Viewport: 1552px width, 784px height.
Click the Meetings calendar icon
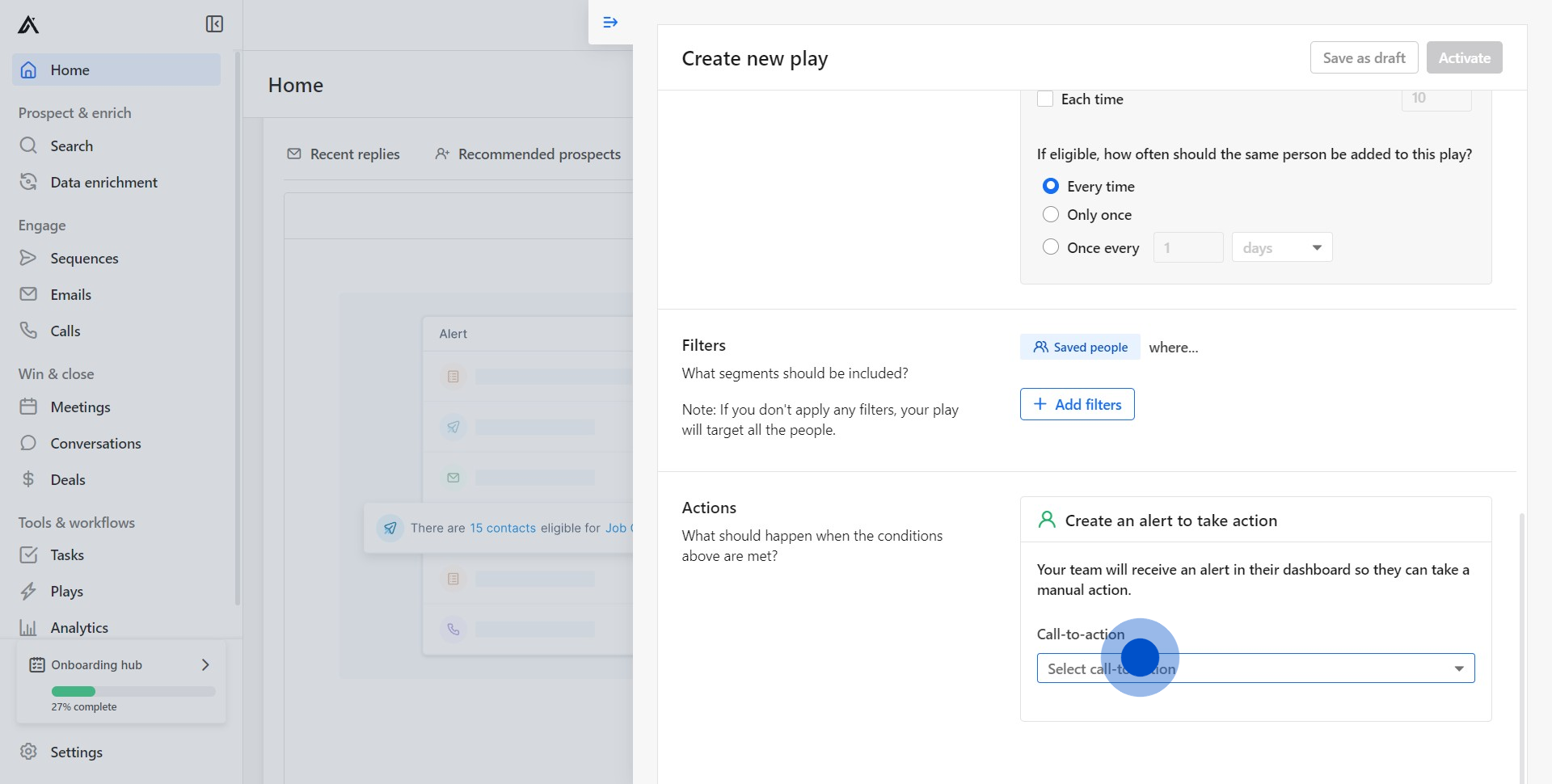point(28,407)
